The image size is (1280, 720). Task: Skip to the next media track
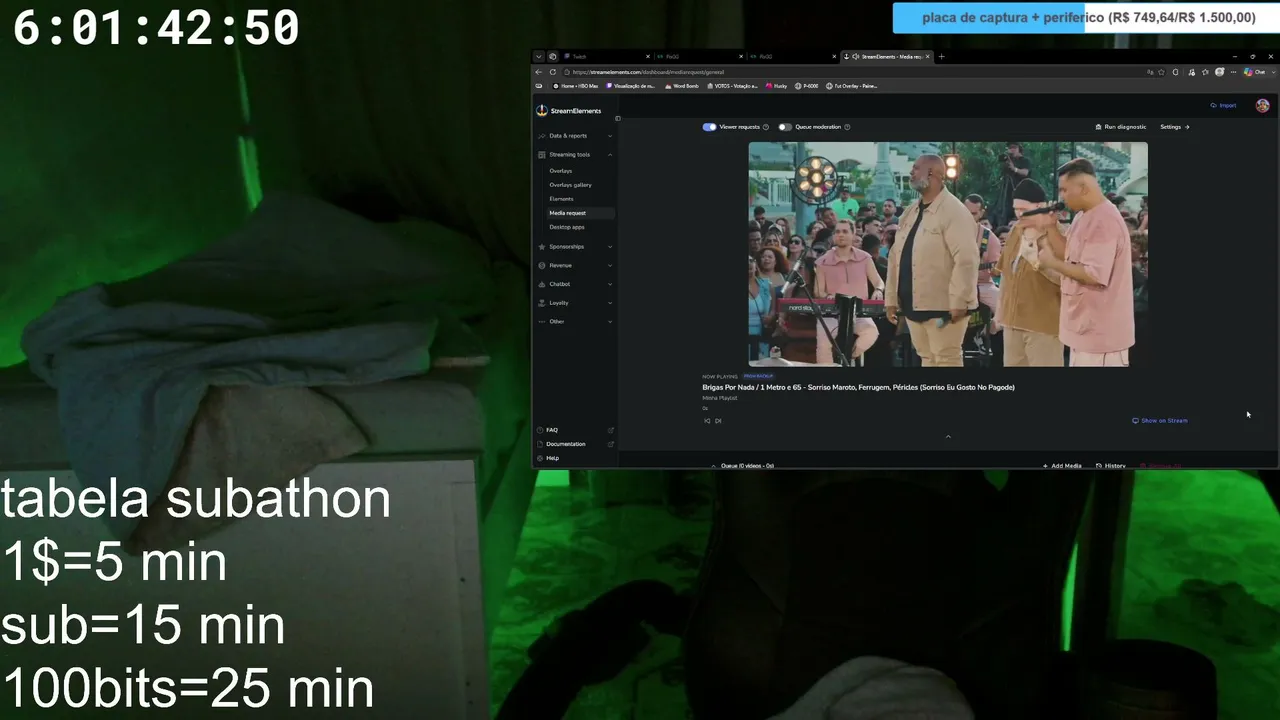tap(718, 421)
